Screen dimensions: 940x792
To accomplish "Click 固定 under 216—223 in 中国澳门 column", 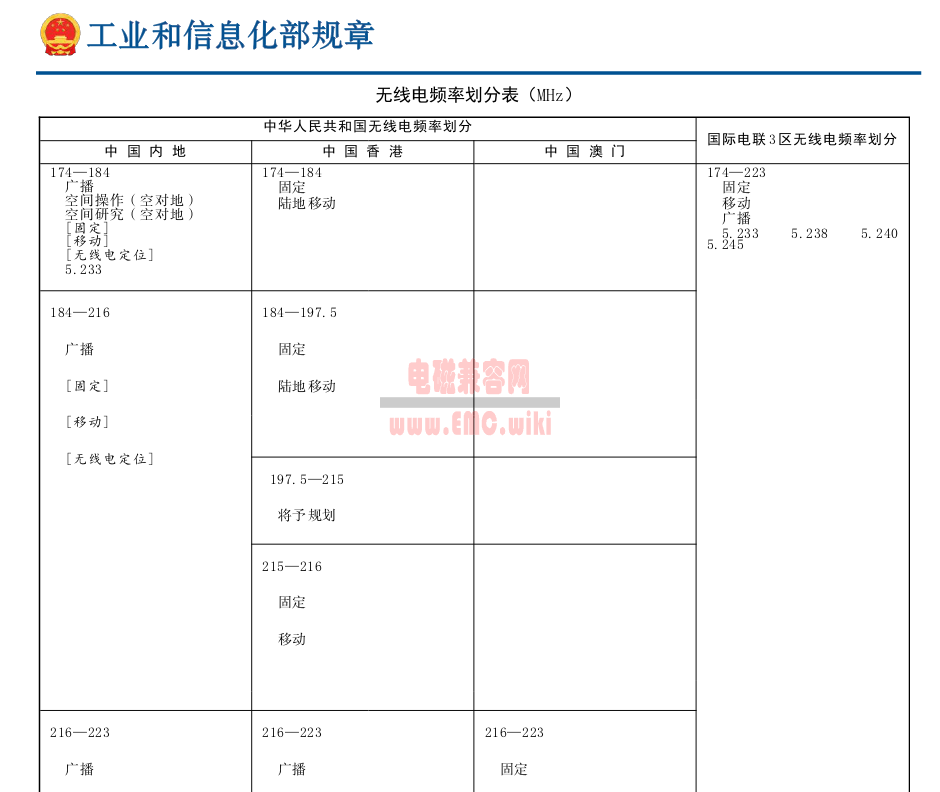I will tap(514, 769).
